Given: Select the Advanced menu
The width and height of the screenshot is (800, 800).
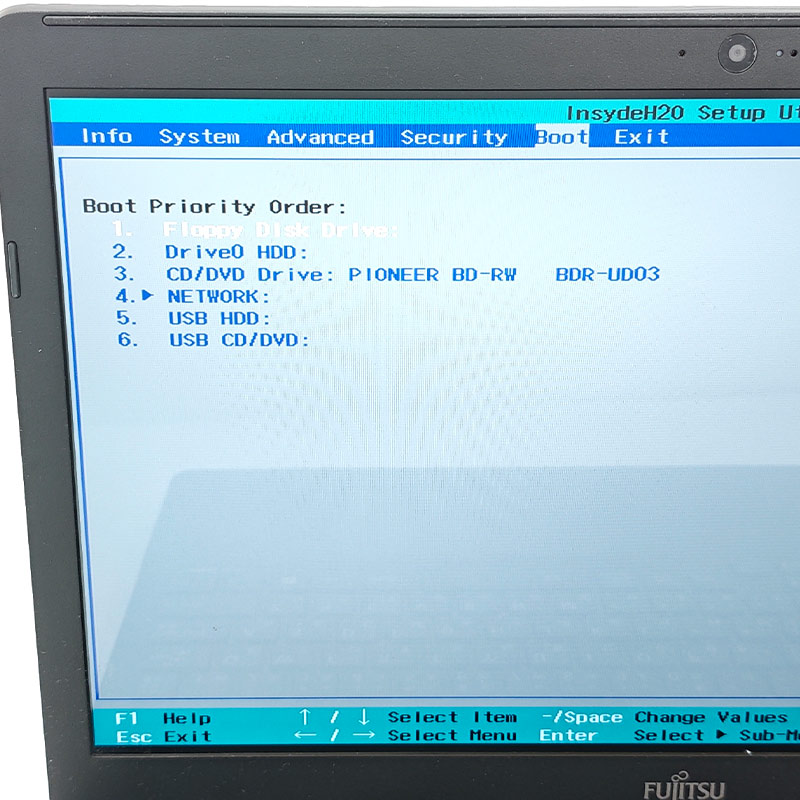Looking at the screenshot, I should pos(322,137).
